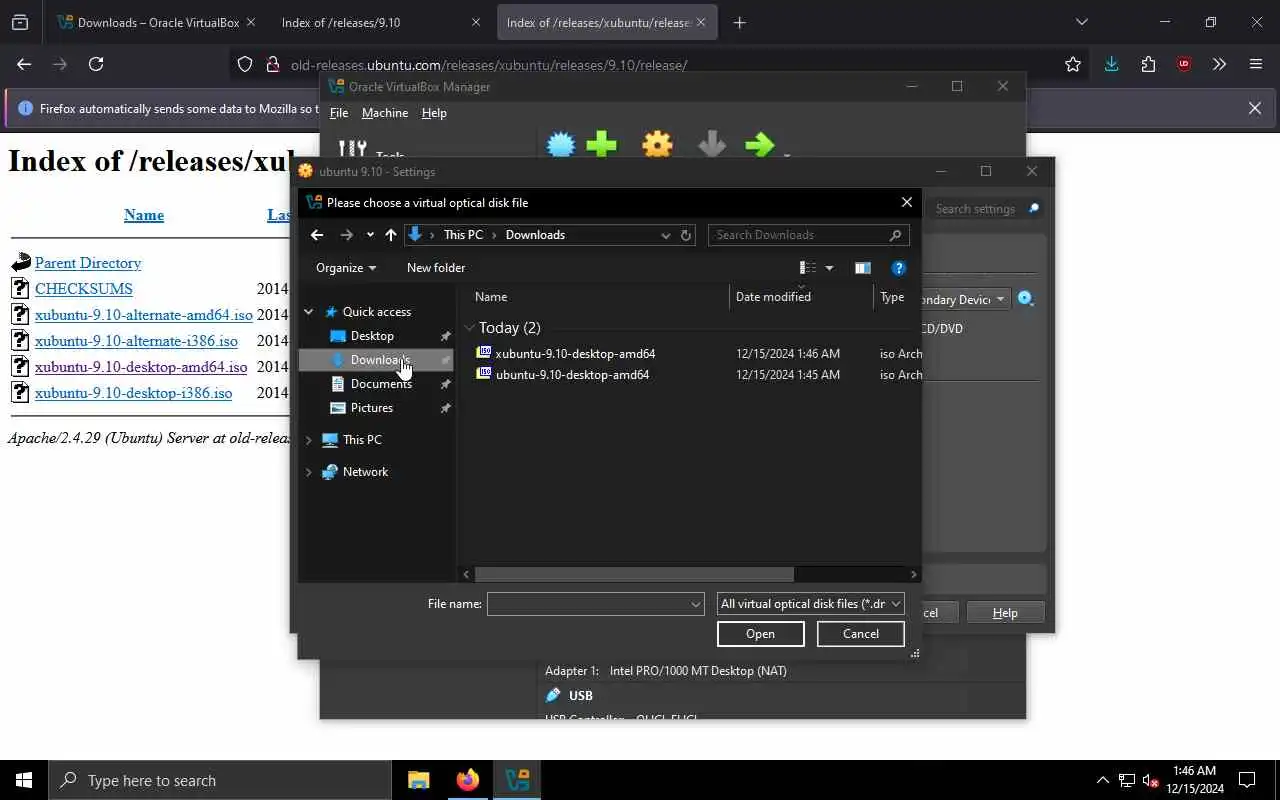Create a New folder
This screenshot has width=1280, height=800.
tap(436, 268)
